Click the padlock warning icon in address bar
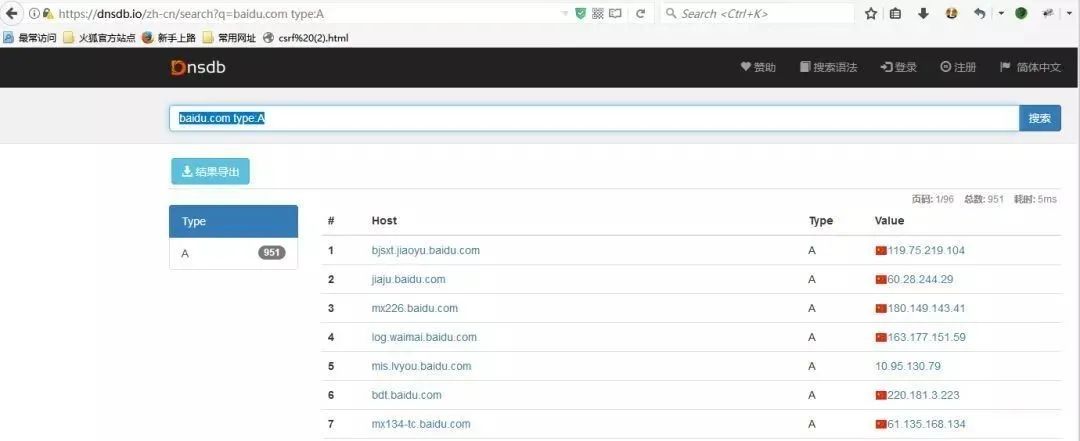 coord(48,13)
